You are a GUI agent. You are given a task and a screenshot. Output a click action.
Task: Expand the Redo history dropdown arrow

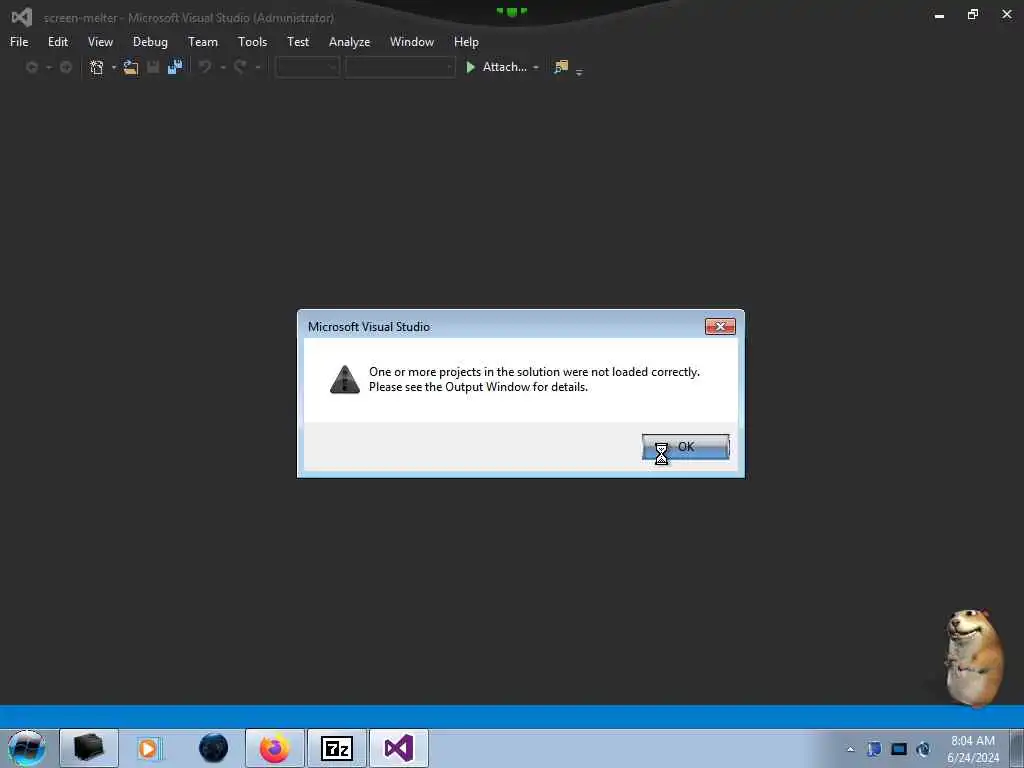tap(258, 67)
